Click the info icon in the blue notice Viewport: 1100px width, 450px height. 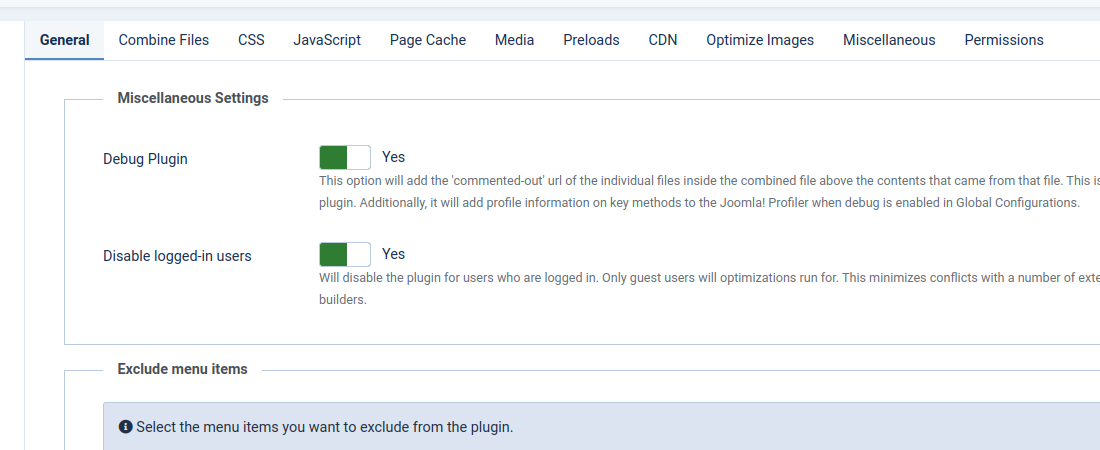point(126,427)
